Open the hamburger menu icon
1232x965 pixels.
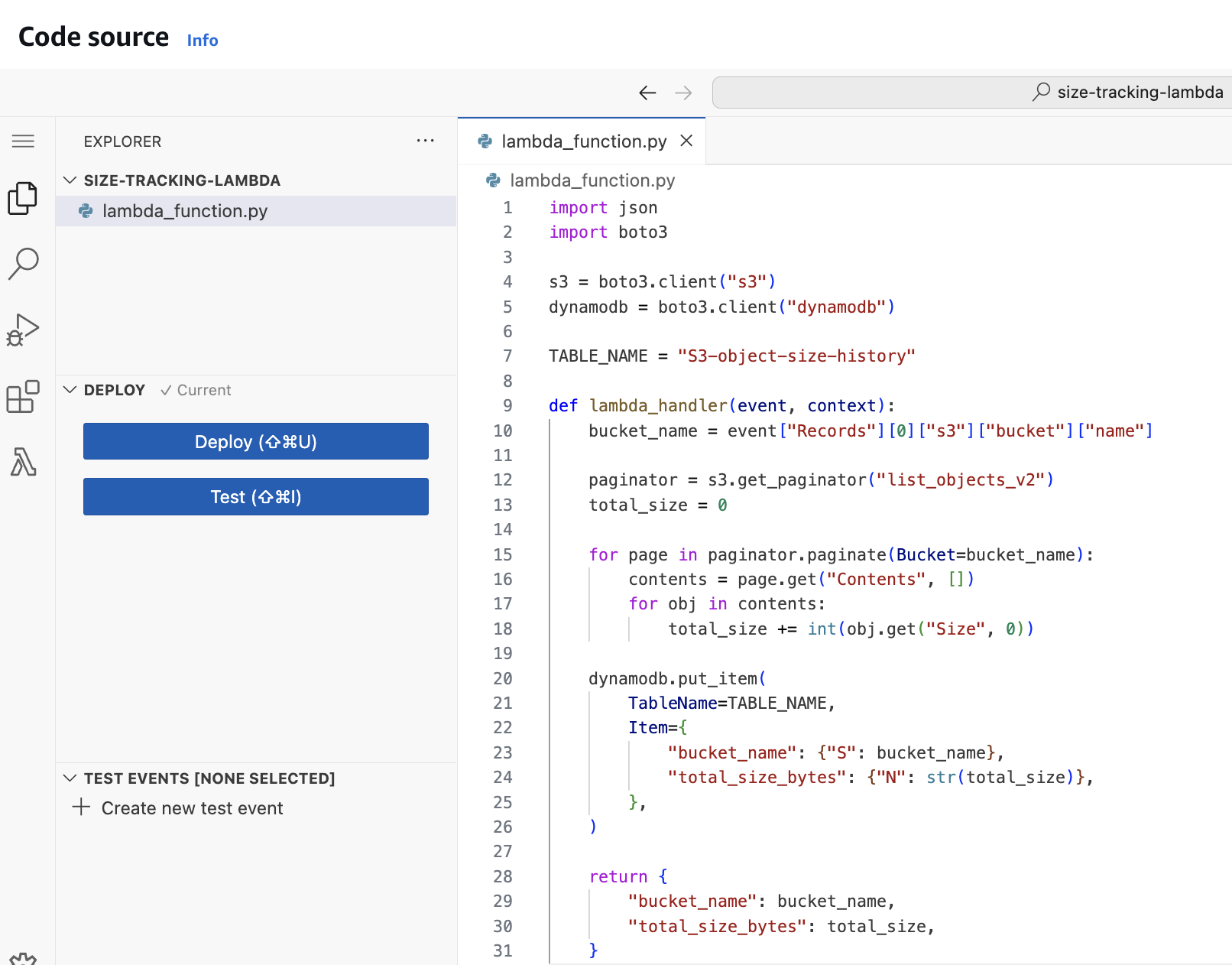[x=23, y=141]
